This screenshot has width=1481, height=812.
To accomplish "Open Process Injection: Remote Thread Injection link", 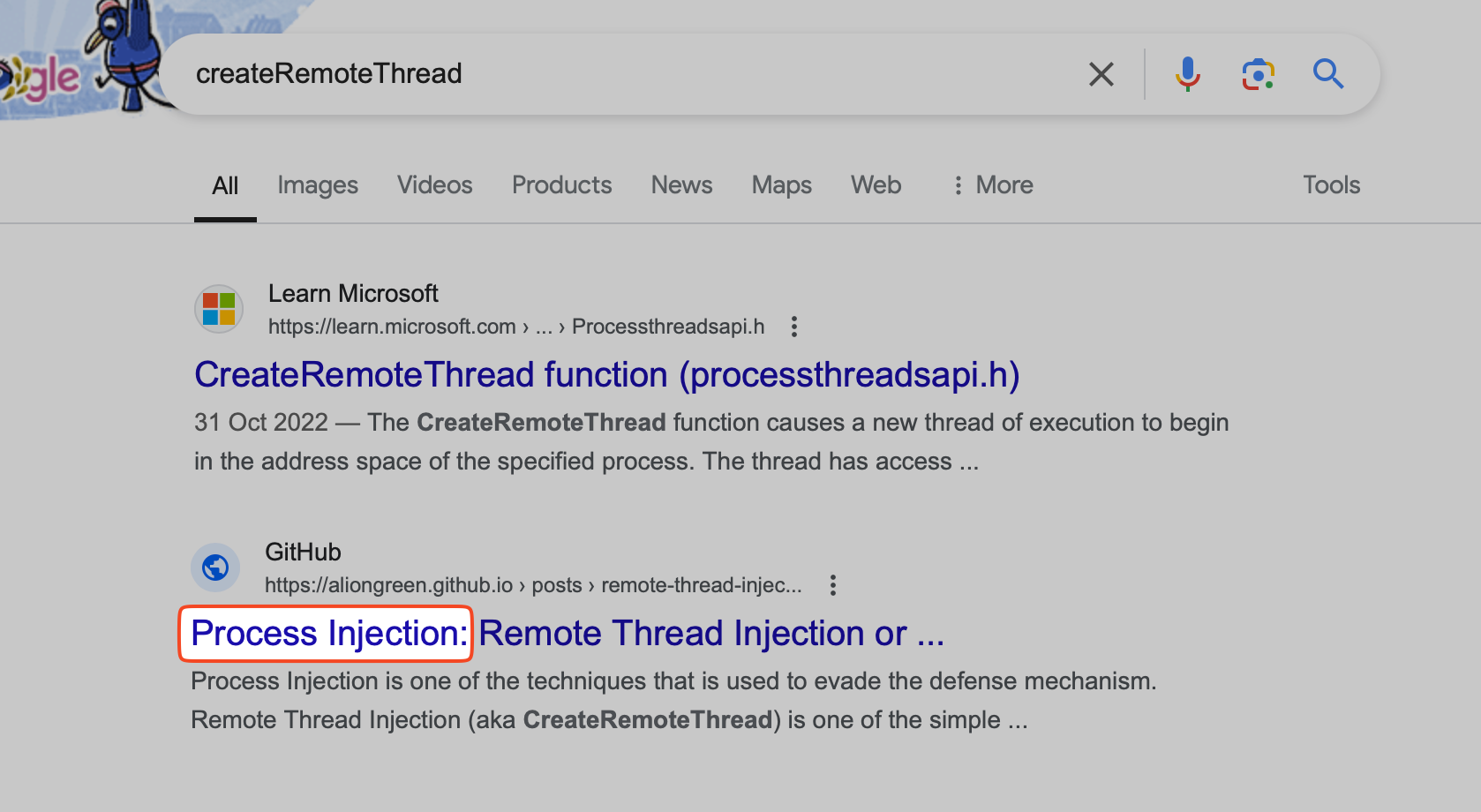I will pos(568,634).
